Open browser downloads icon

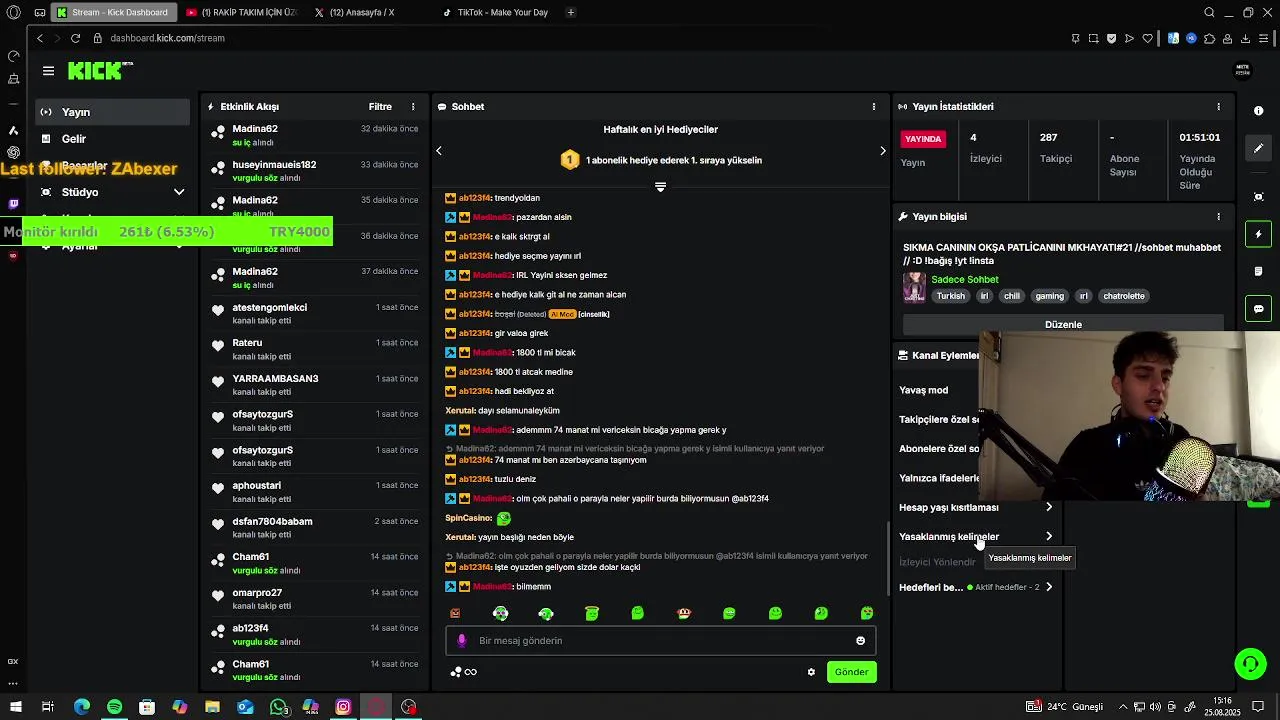[x=1245, y=38]
